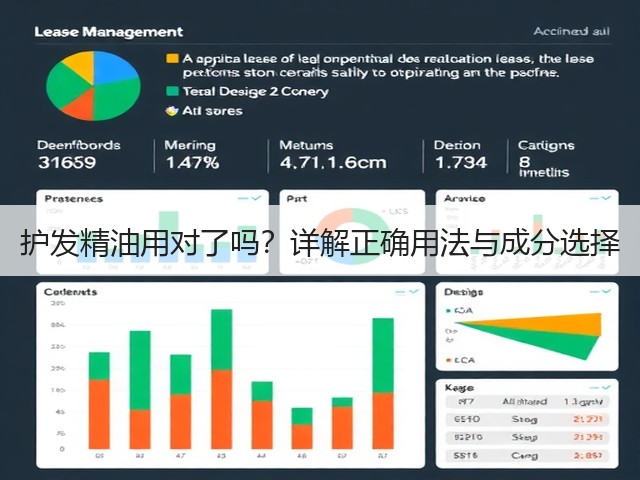
Task: Select the green legend marker in Desigs panel
Action: click(449, 311)
